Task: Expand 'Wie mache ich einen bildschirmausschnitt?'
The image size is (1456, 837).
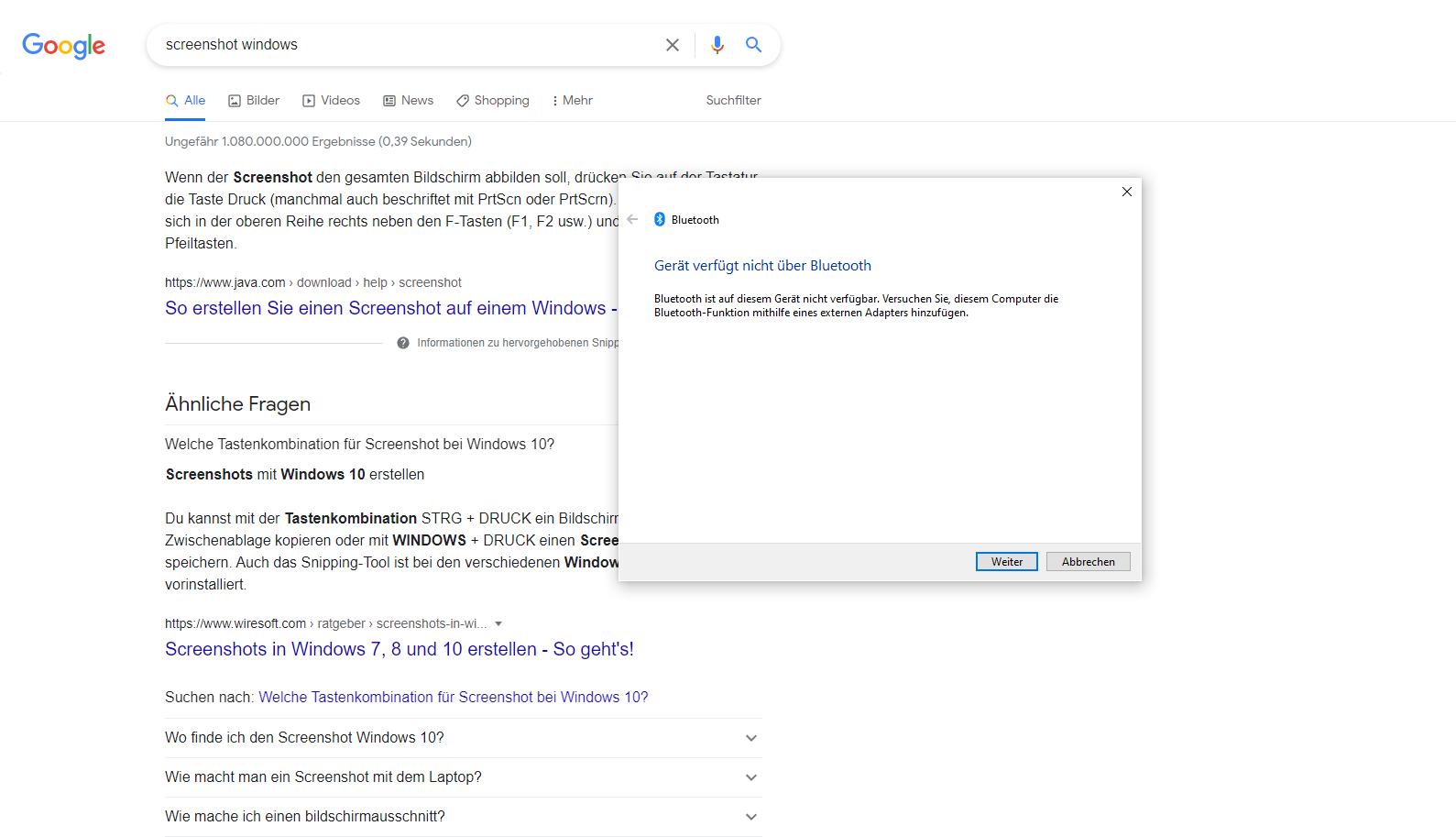Action: tap(464, 817)
